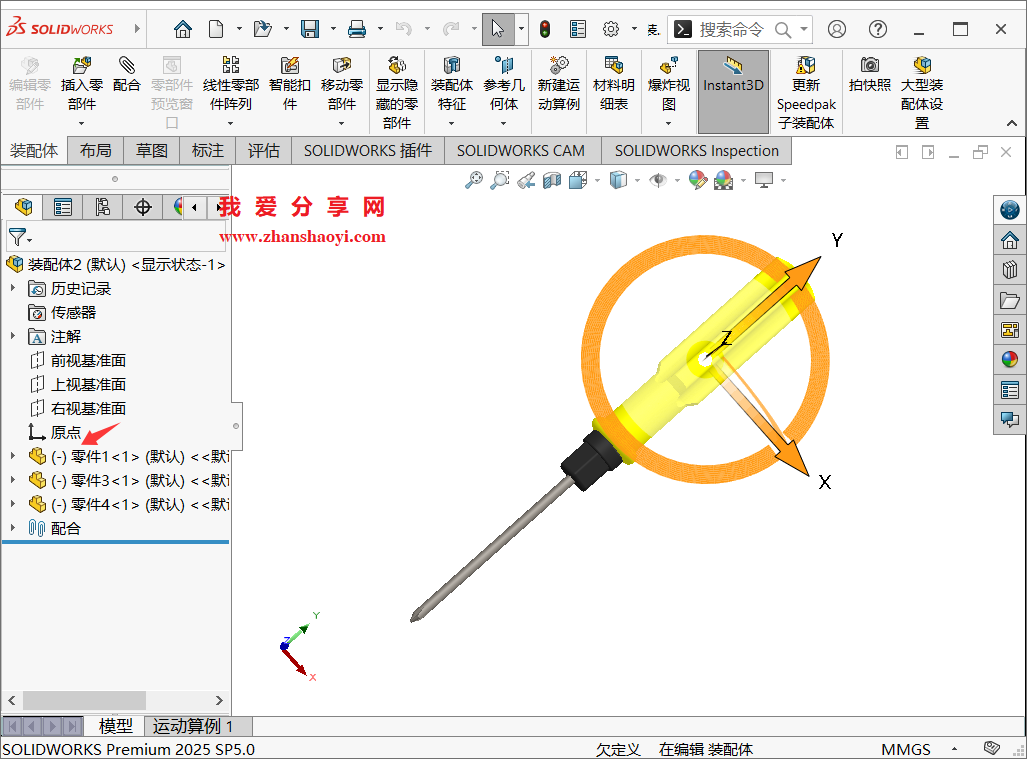Open the 插入零部件 dropdown arrow
Image resolution: width=1027 pixels, height=759 pixels.
click(81, 123)
